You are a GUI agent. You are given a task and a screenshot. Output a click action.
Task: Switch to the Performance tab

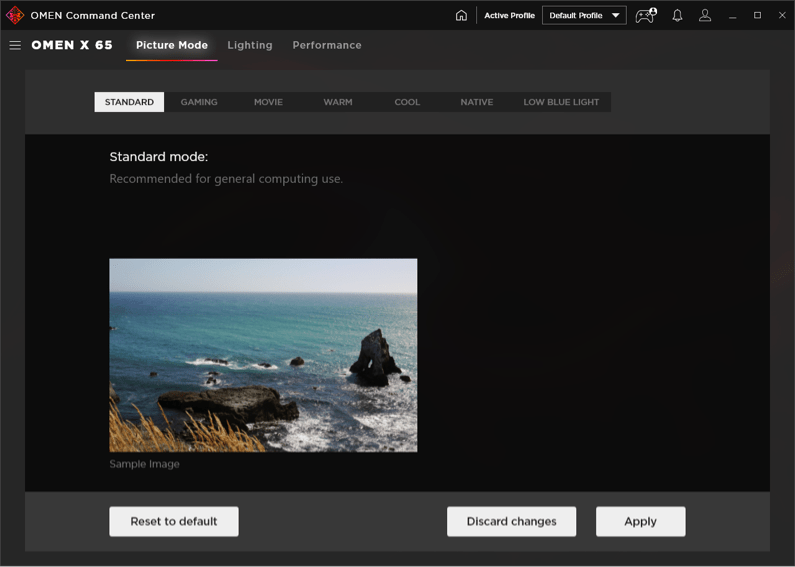(x=327, y=45)
